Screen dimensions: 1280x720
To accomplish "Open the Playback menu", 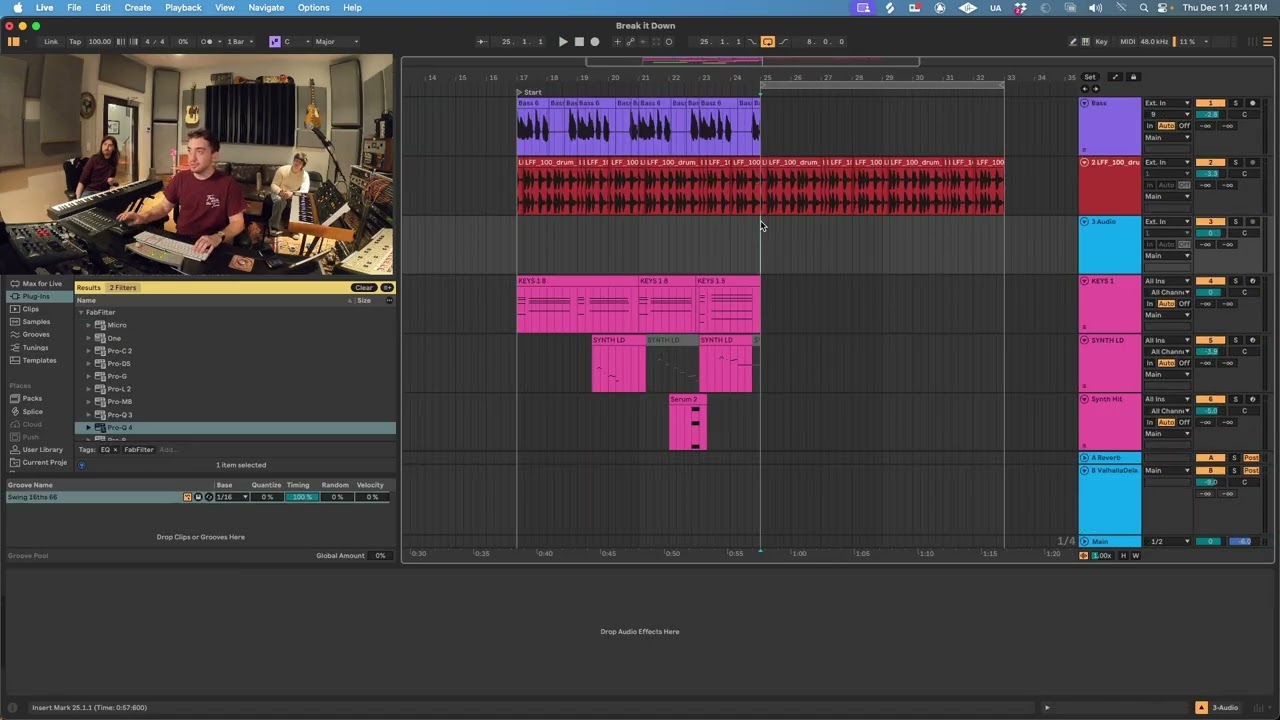I will tap(183, 7).
